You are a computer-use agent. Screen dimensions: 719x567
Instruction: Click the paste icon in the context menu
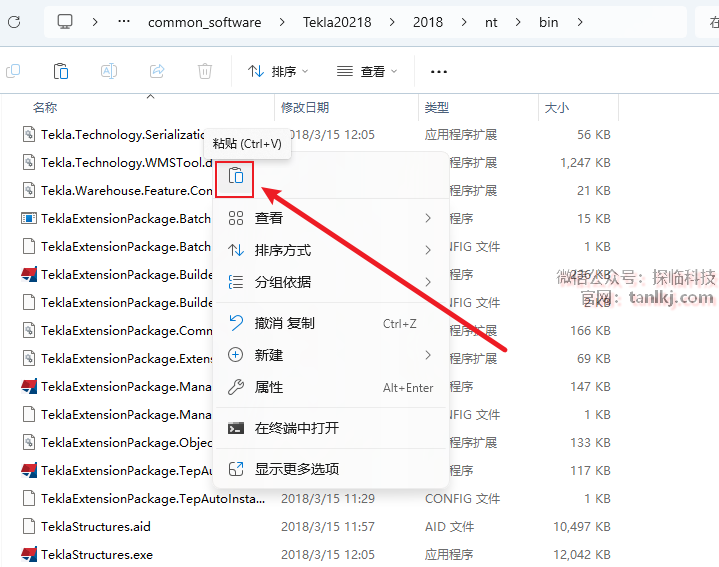235,176
